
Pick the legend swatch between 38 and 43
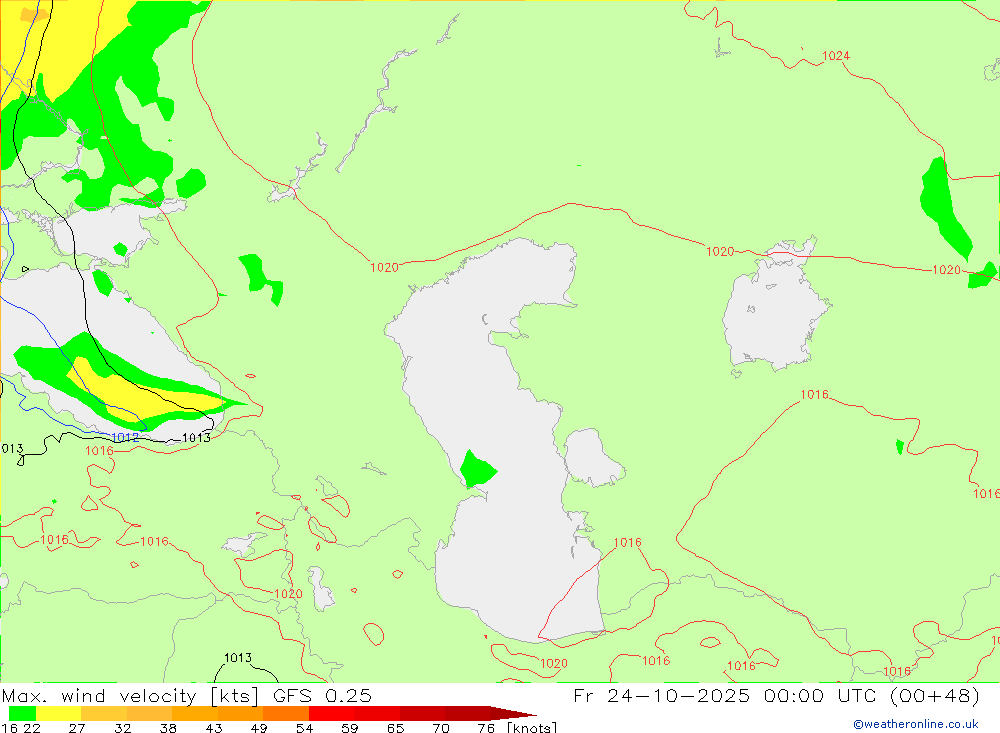(195, 713)
